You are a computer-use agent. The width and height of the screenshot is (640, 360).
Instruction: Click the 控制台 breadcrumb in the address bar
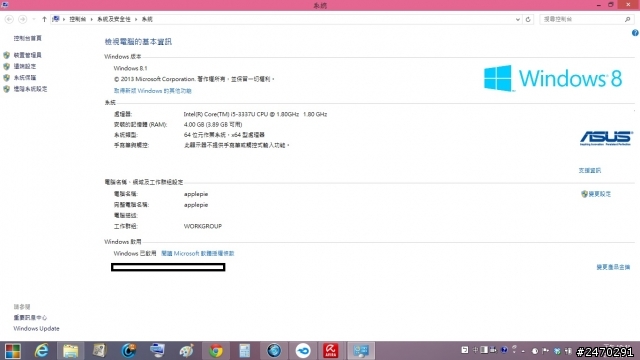click(78, 19)
